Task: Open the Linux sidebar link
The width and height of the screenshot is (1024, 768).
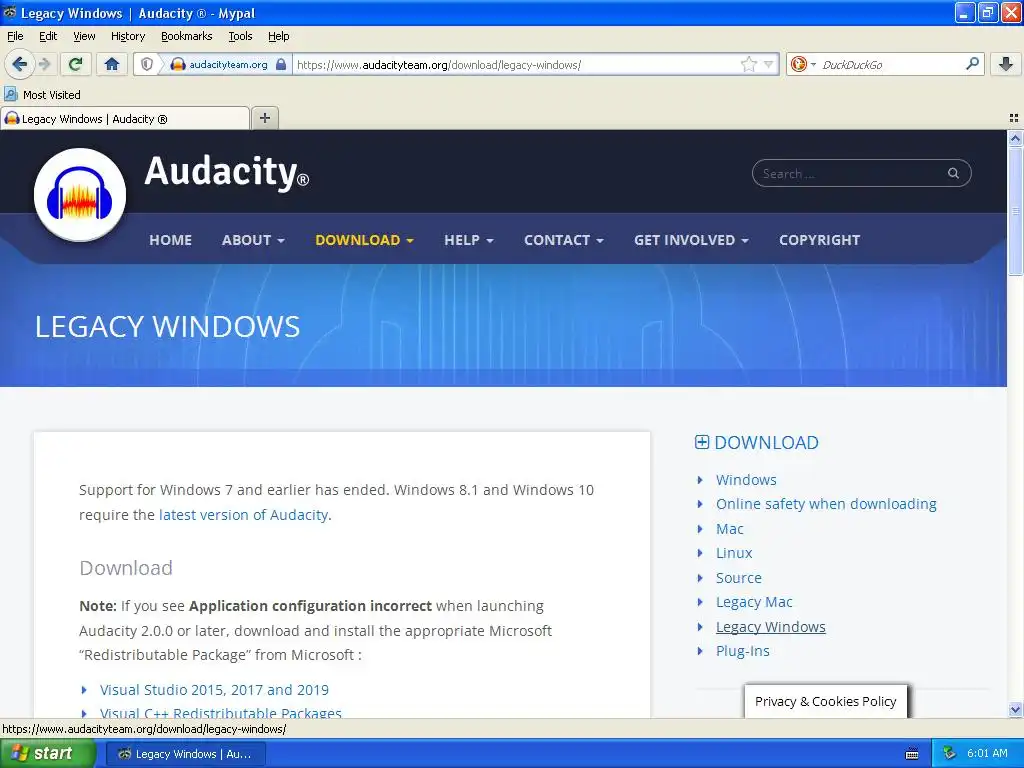Action: tap(734, 553)
